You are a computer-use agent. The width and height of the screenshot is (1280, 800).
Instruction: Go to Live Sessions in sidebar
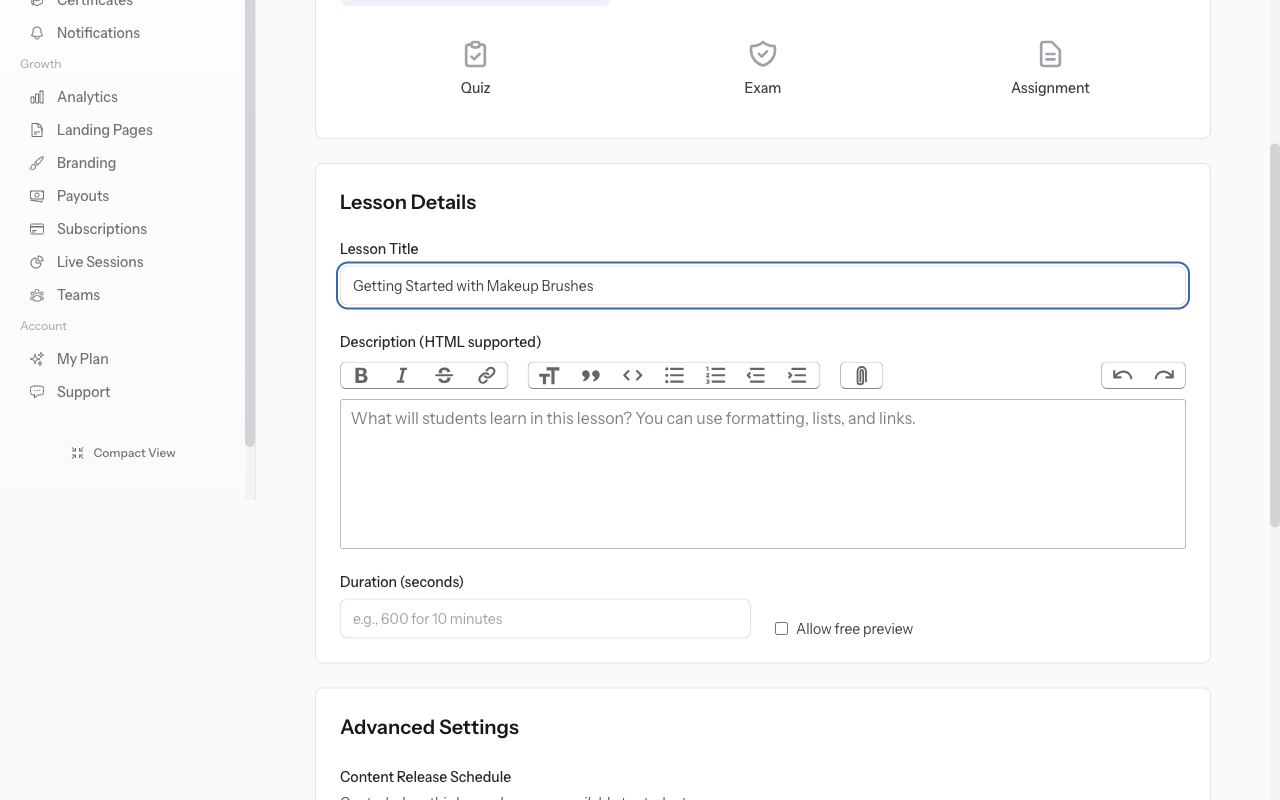pyautogui.click(x=100, y=262)
